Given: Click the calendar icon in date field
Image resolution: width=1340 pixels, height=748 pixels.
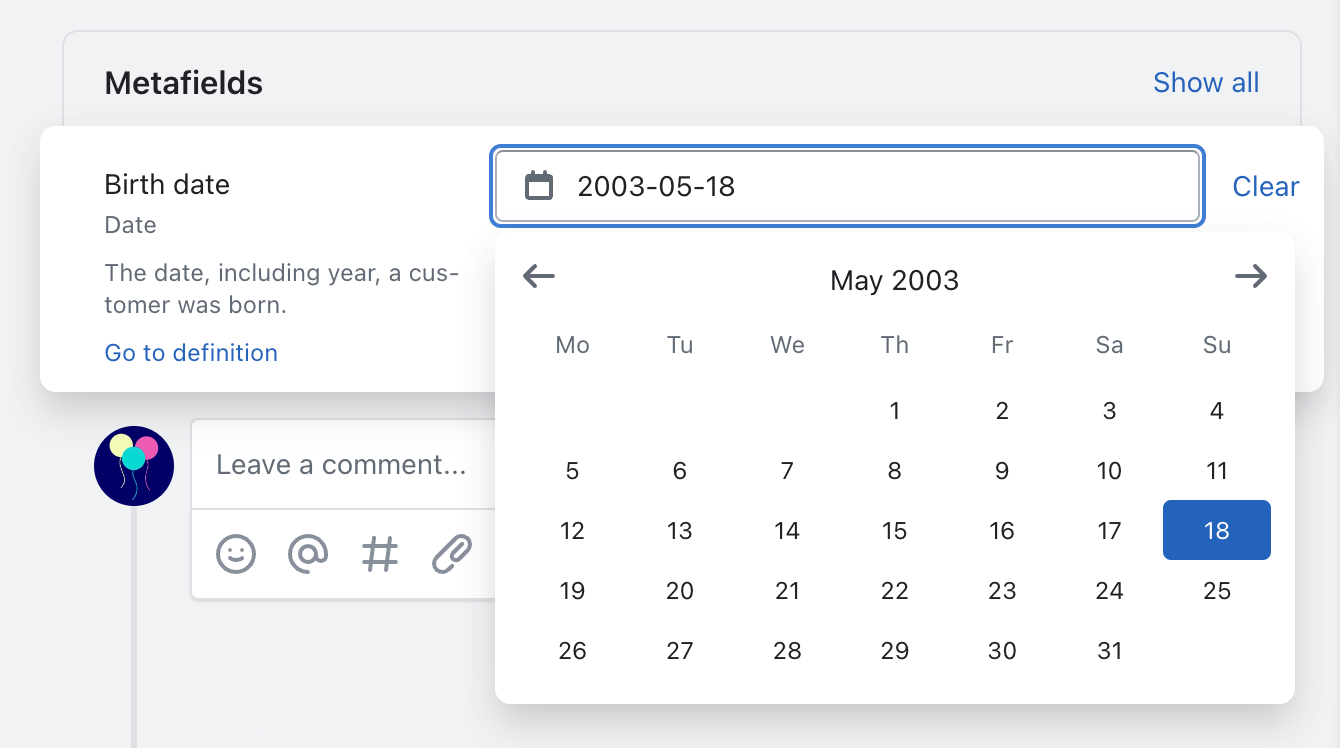Looking at the screenshot, I should click(539, 186).
